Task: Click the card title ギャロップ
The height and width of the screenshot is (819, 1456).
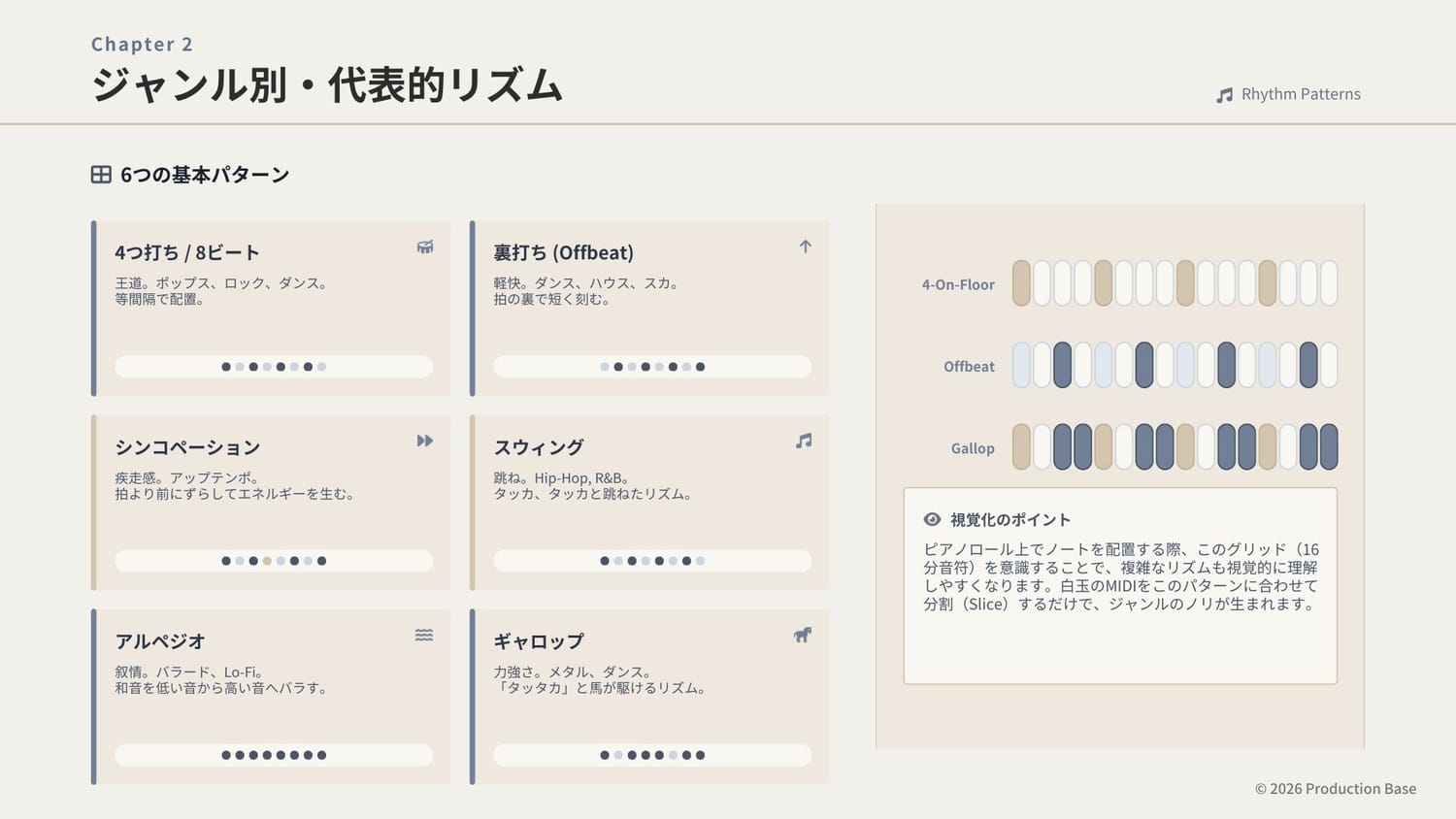Action: [539, 641]
